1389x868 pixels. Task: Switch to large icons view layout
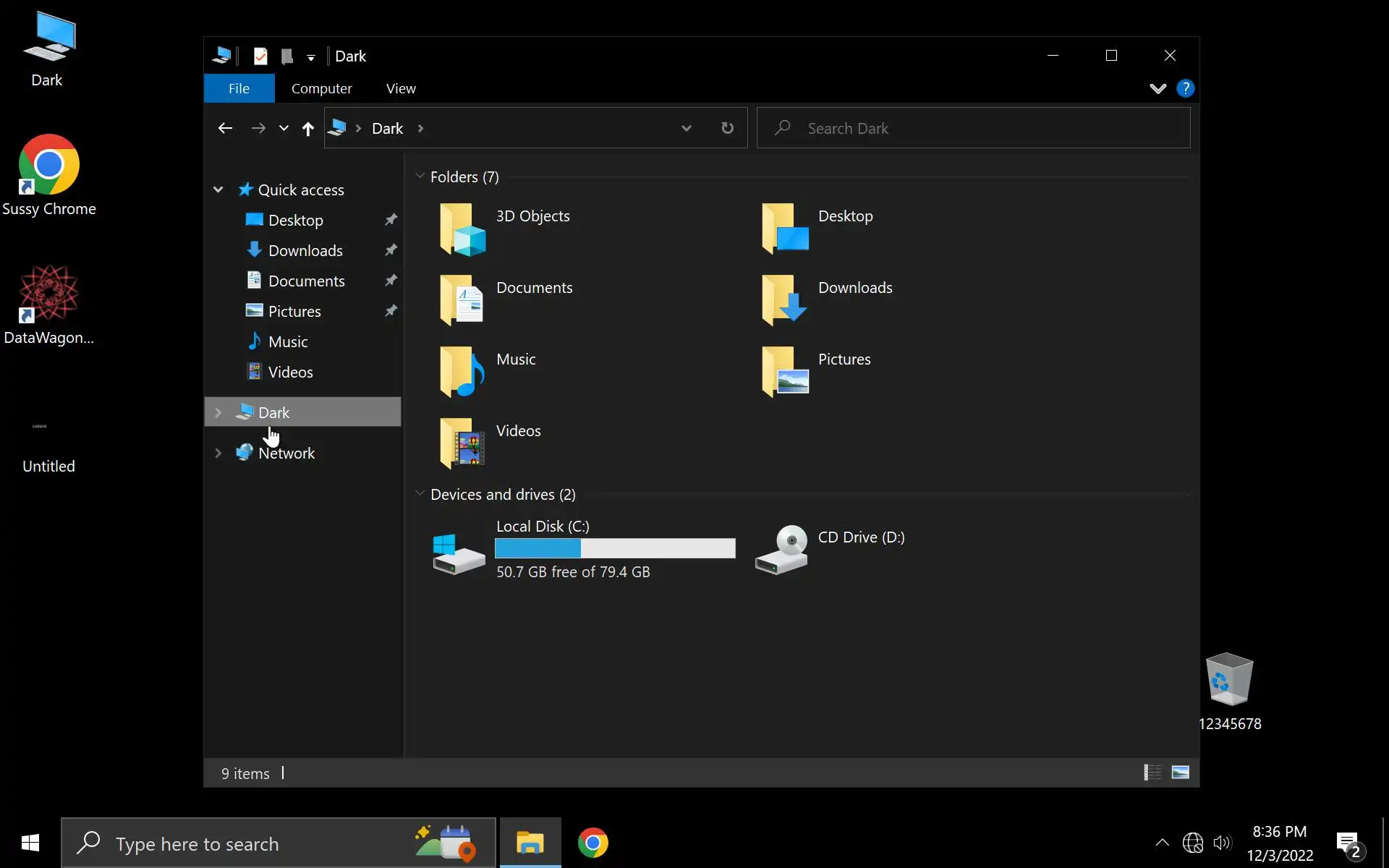click(x=1180, y=773)
